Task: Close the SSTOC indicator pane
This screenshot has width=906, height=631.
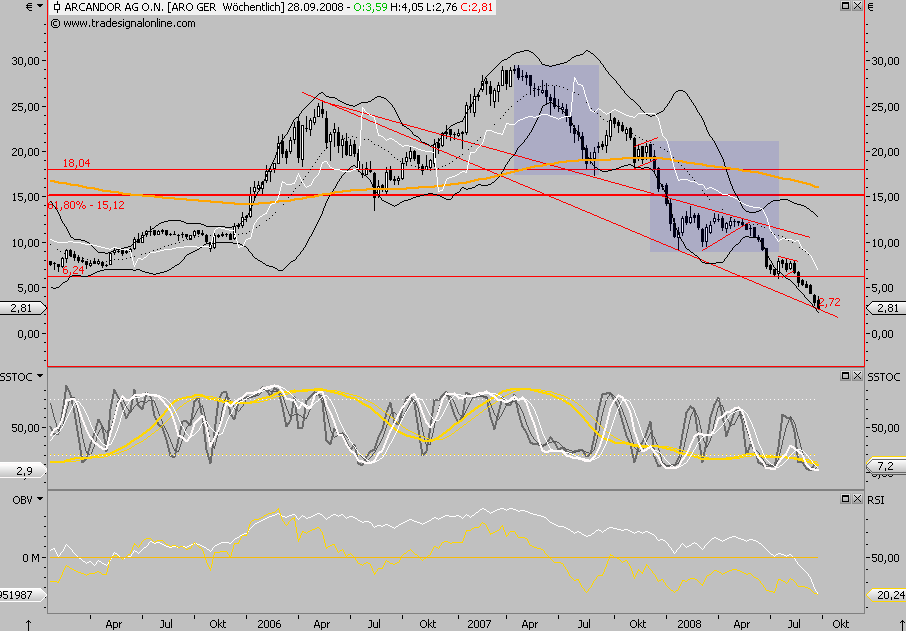Action: coord(856,375)
